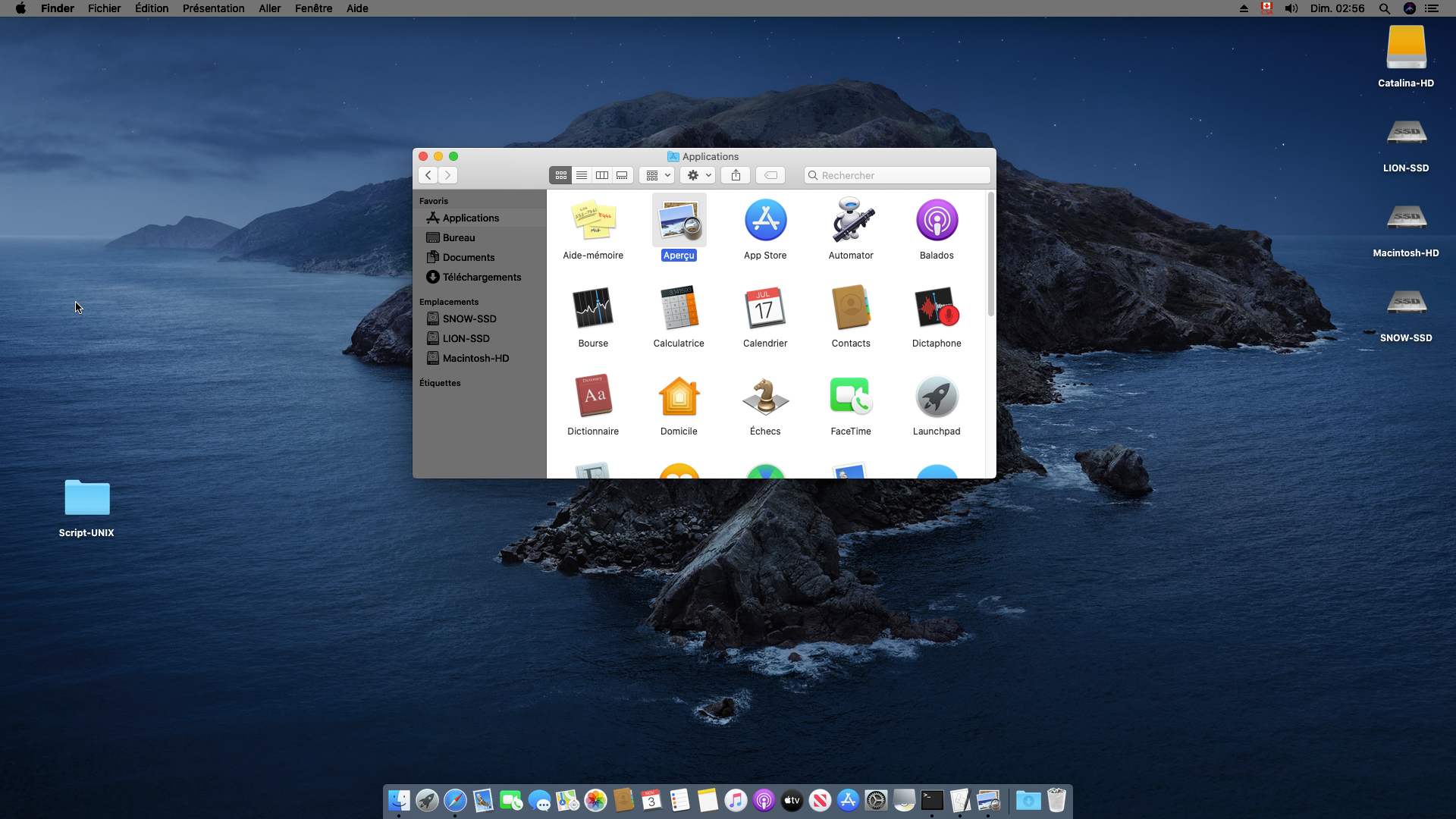This screenshot has width=1456, height=819.
Task: Select the Calculatrice app icon
Action: [679, 308]
